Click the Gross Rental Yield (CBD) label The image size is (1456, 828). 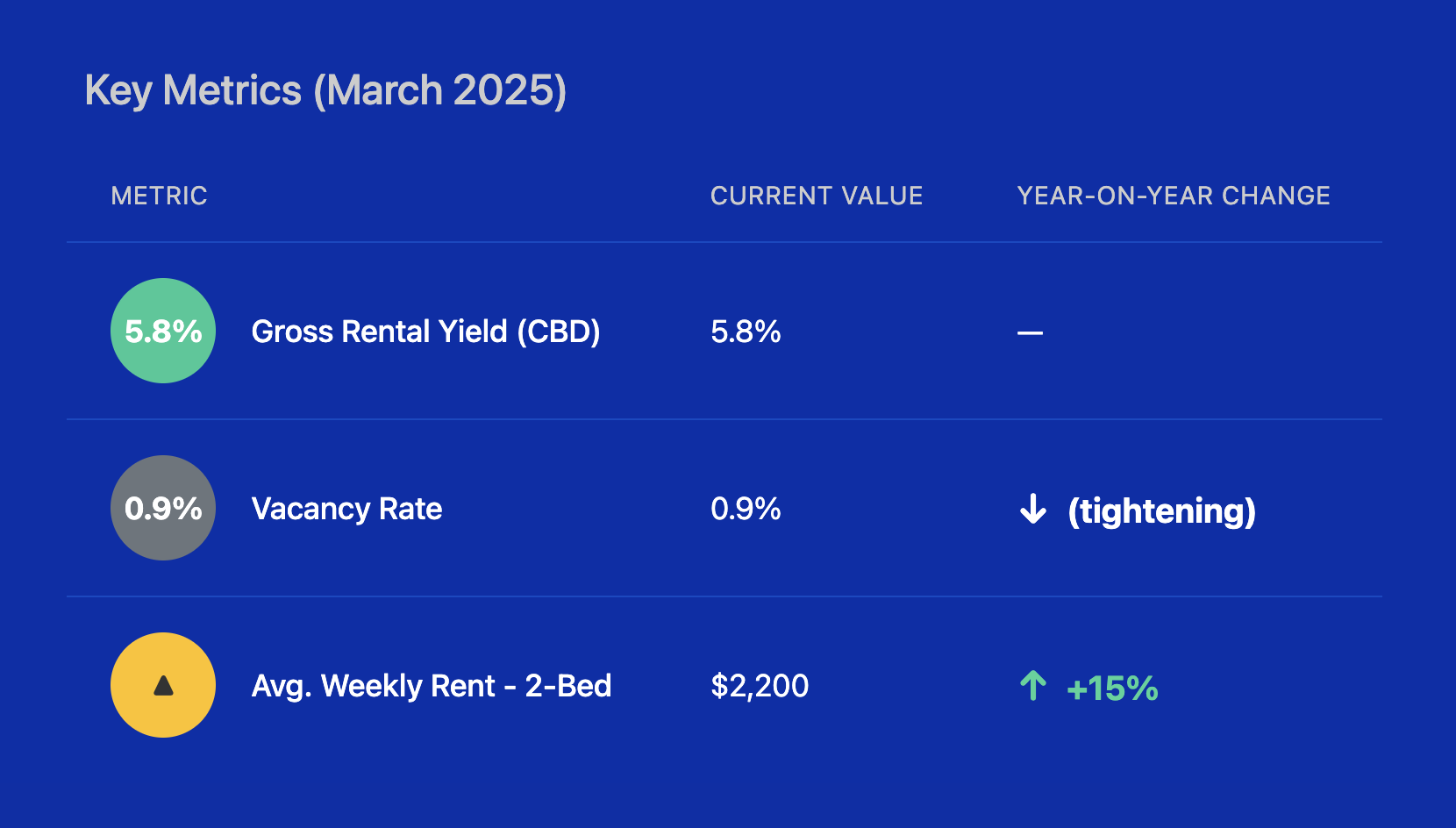pyautogui.click(x=425, y=332)
